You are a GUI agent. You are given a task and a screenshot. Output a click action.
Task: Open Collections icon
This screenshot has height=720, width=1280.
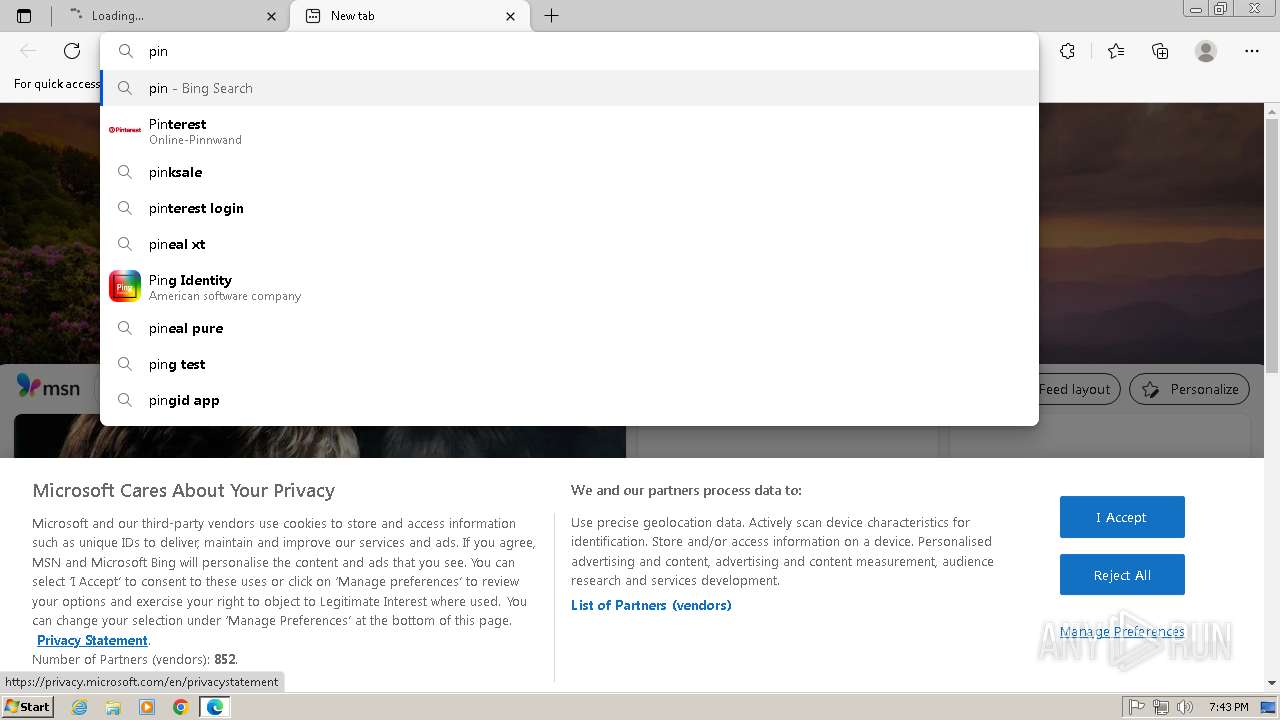pos(1160,51)
